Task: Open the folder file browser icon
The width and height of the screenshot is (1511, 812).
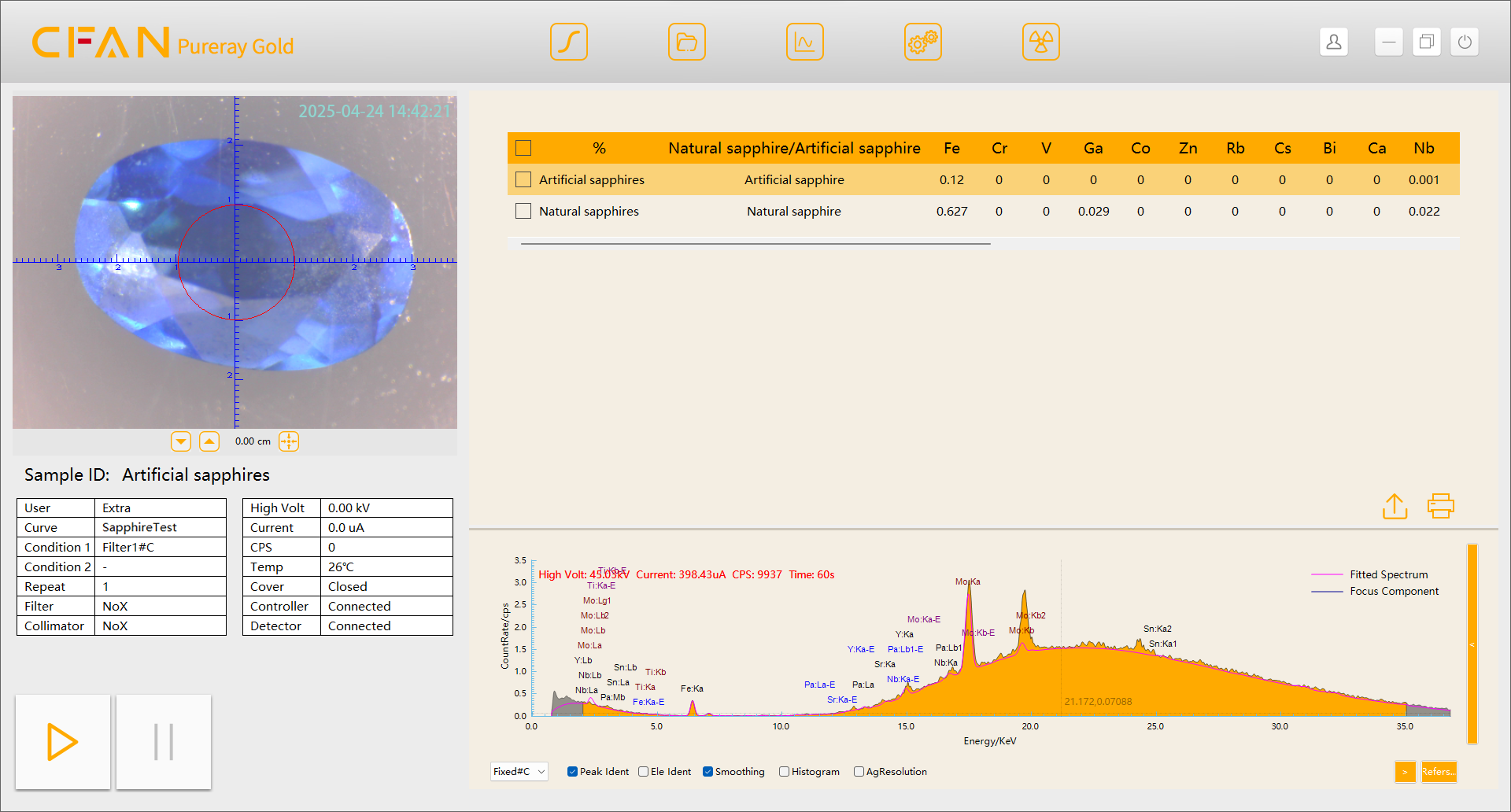Action: (686, 42)
